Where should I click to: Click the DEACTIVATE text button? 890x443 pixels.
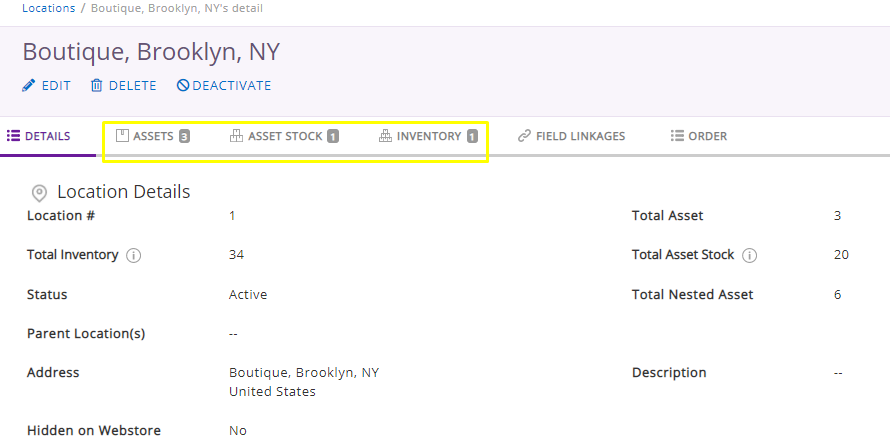tap(232, 86)
